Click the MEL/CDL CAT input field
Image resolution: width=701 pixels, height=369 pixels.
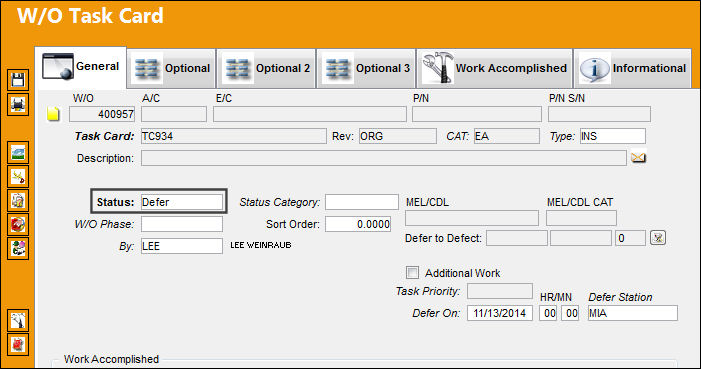[581, 218]
